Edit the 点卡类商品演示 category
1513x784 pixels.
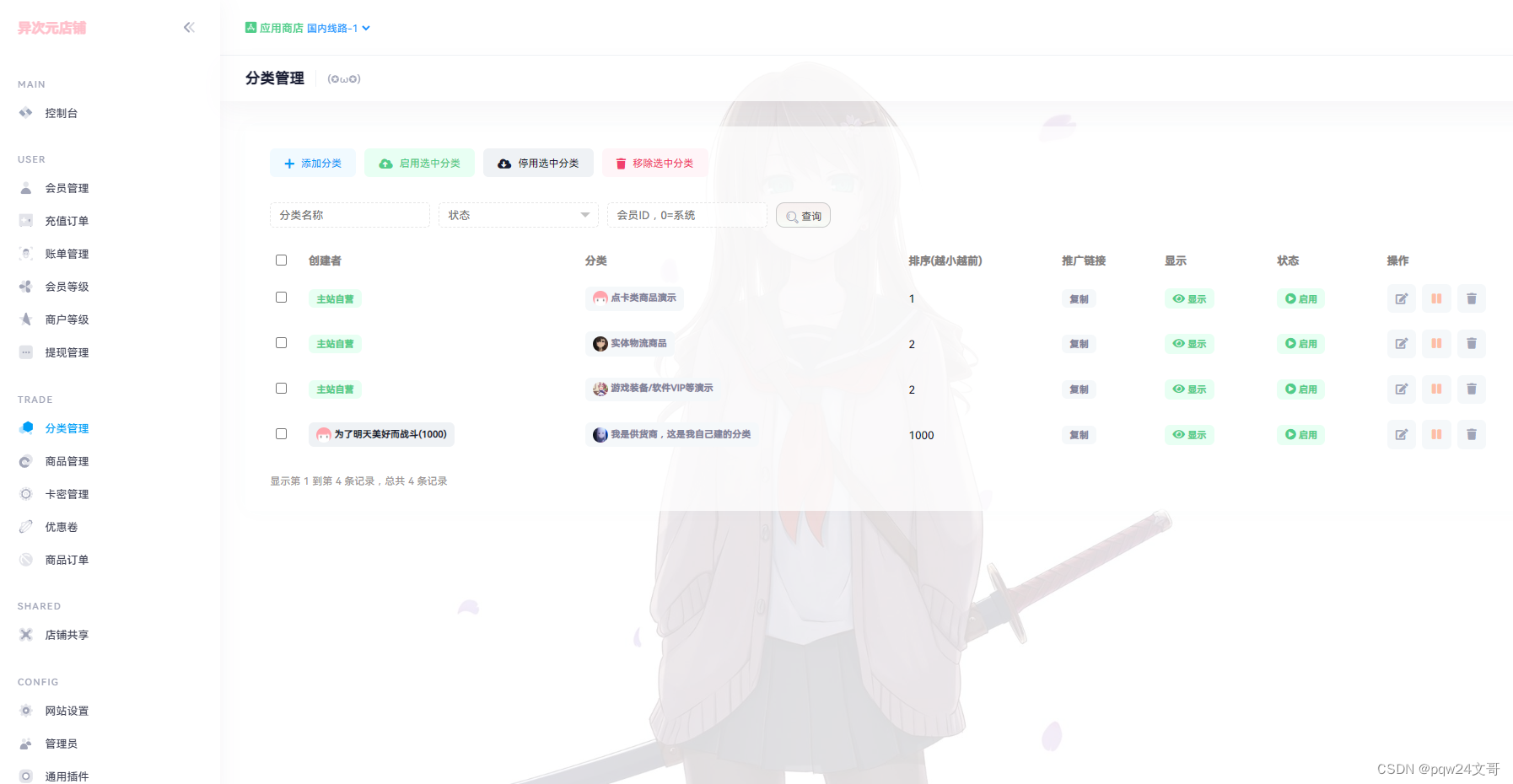point(1402,298)
